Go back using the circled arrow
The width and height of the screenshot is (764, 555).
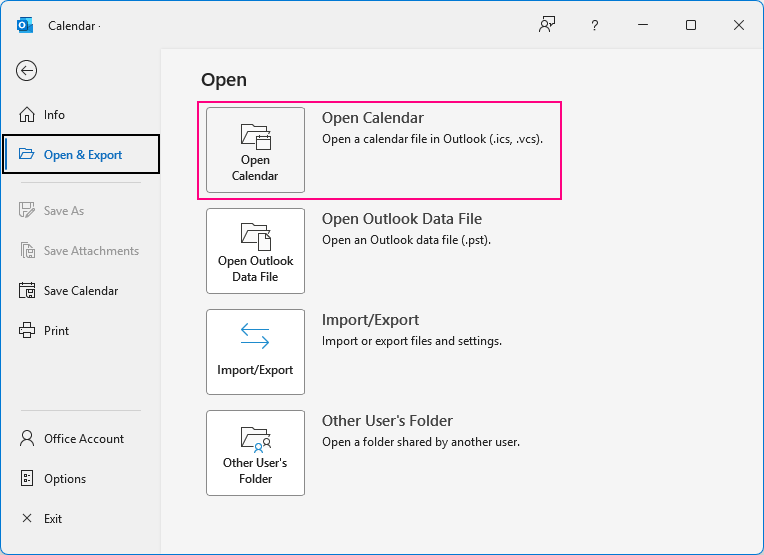click(x=26, y=71)
